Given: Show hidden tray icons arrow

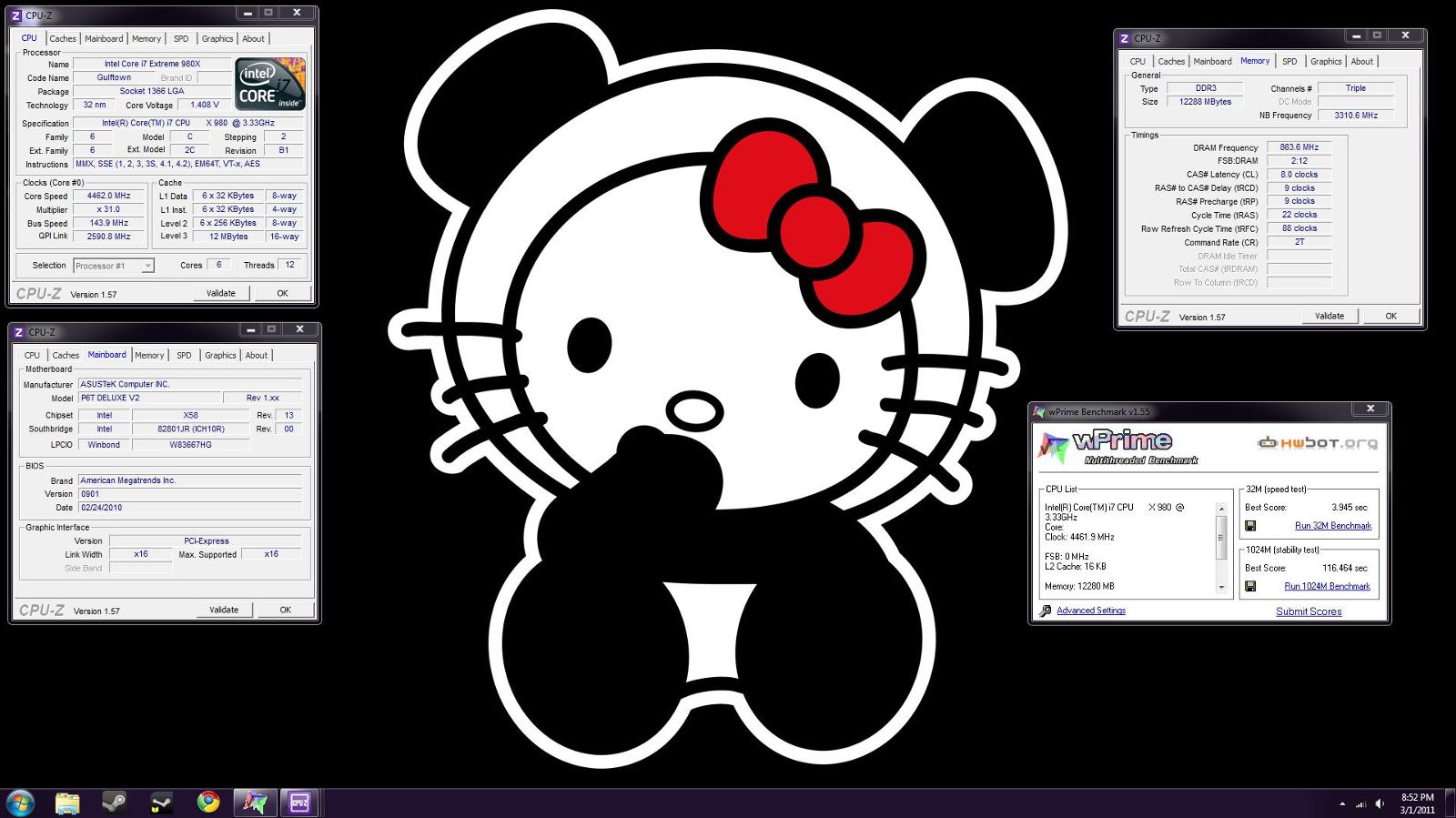Looking at the screenshot, I should (x=1342, y=803).
